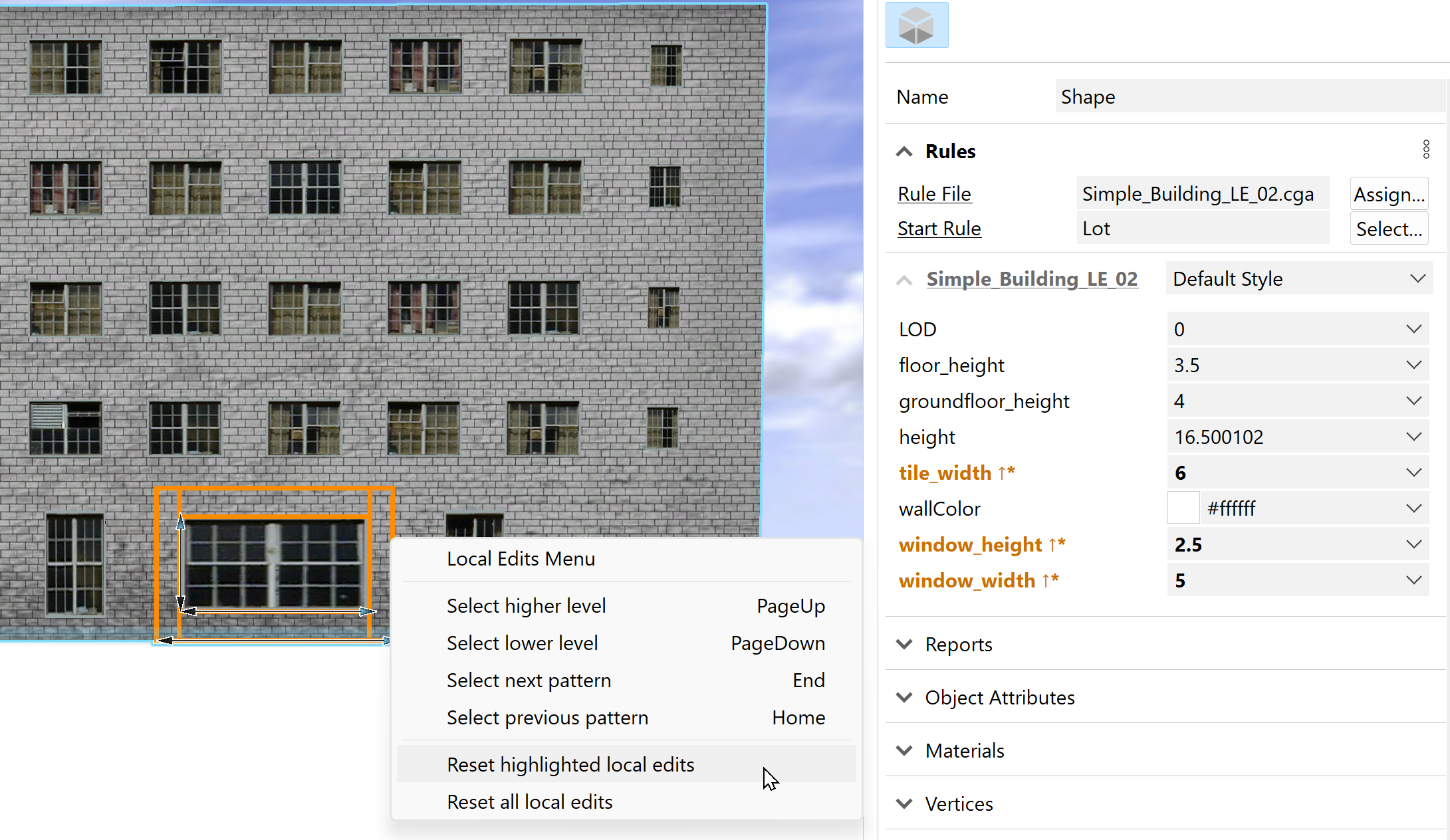
Task: Collapse the Simple_Building_LE_02 attributes group
Action: pyautogui.click(x=904, y=280)
